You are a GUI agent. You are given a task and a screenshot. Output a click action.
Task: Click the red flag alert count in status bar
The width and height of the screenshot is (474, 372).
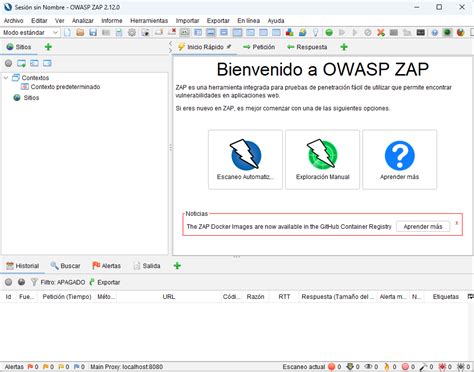[33, 367]
